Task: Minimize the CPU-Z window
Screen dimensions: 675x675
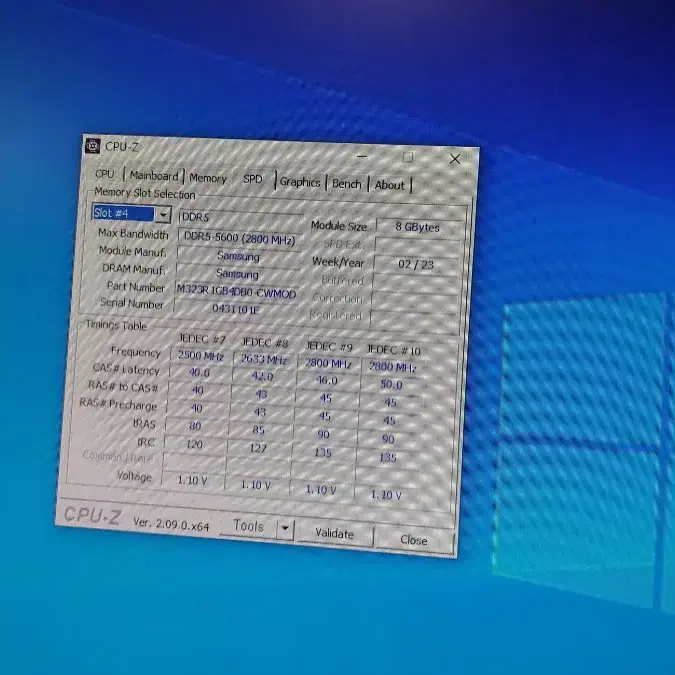Action: (x=362, y=156)
